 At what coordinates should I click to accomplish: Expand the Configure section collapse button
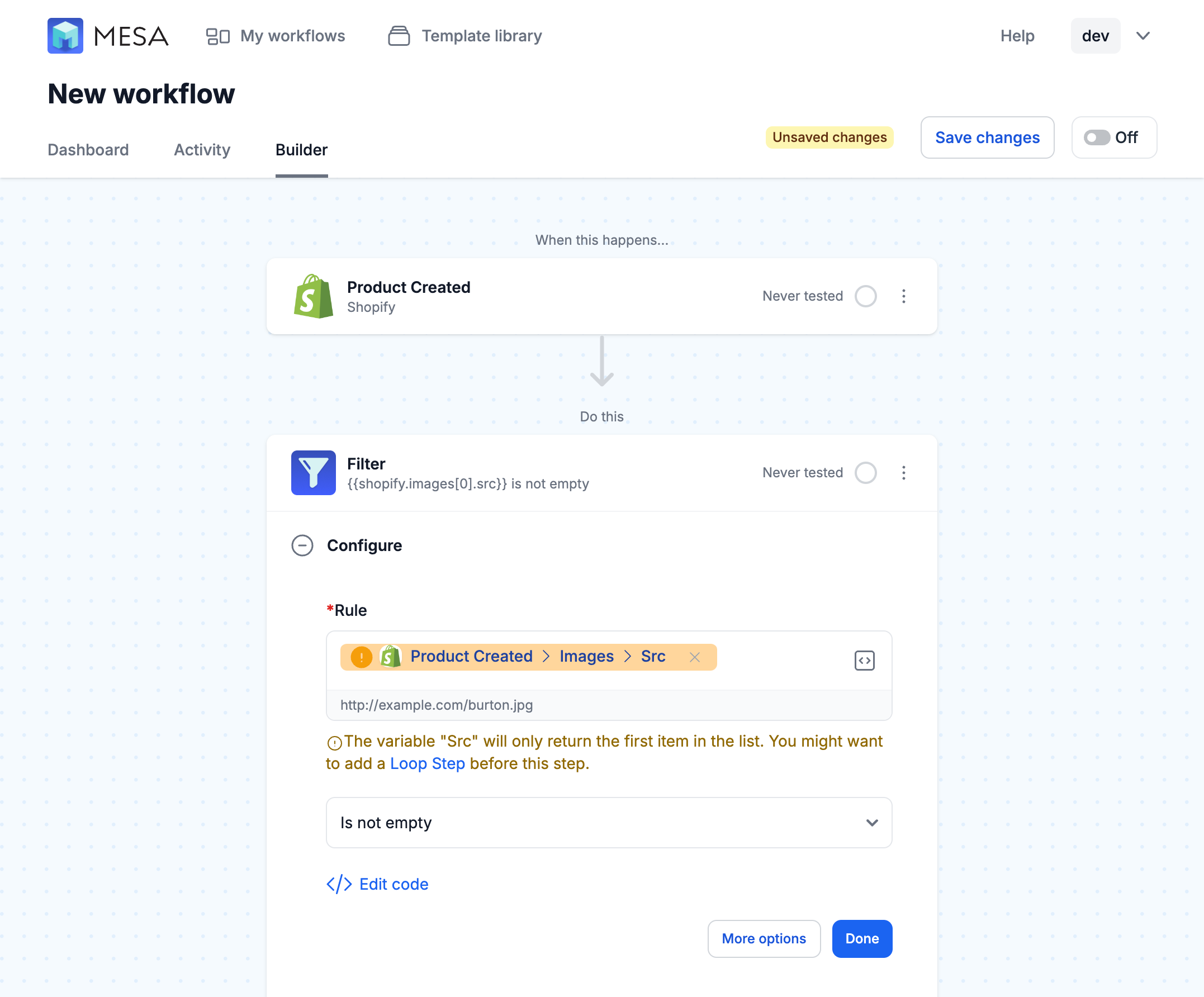(x=302, y=545)
